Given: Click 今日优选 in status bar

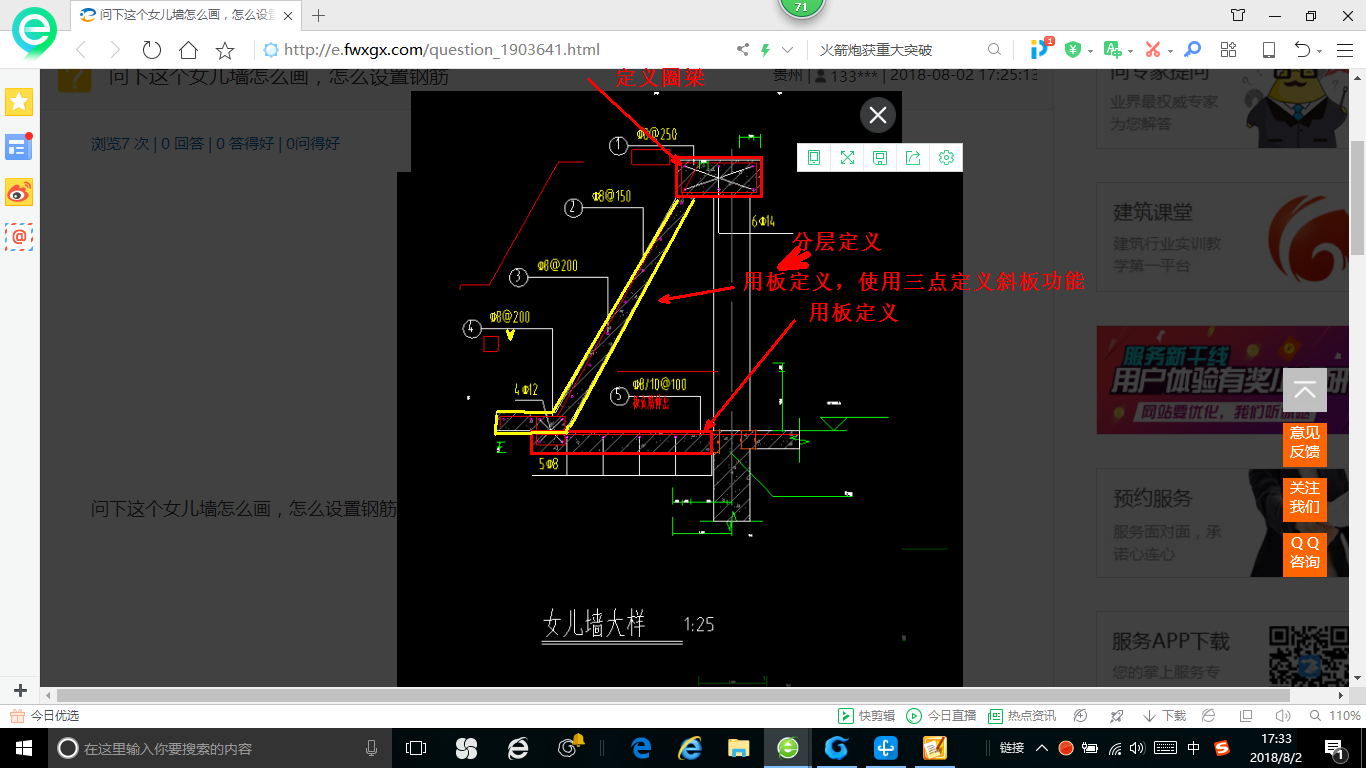Looking at the screenshot, I should pyautogui.click(x=44, y=716).
